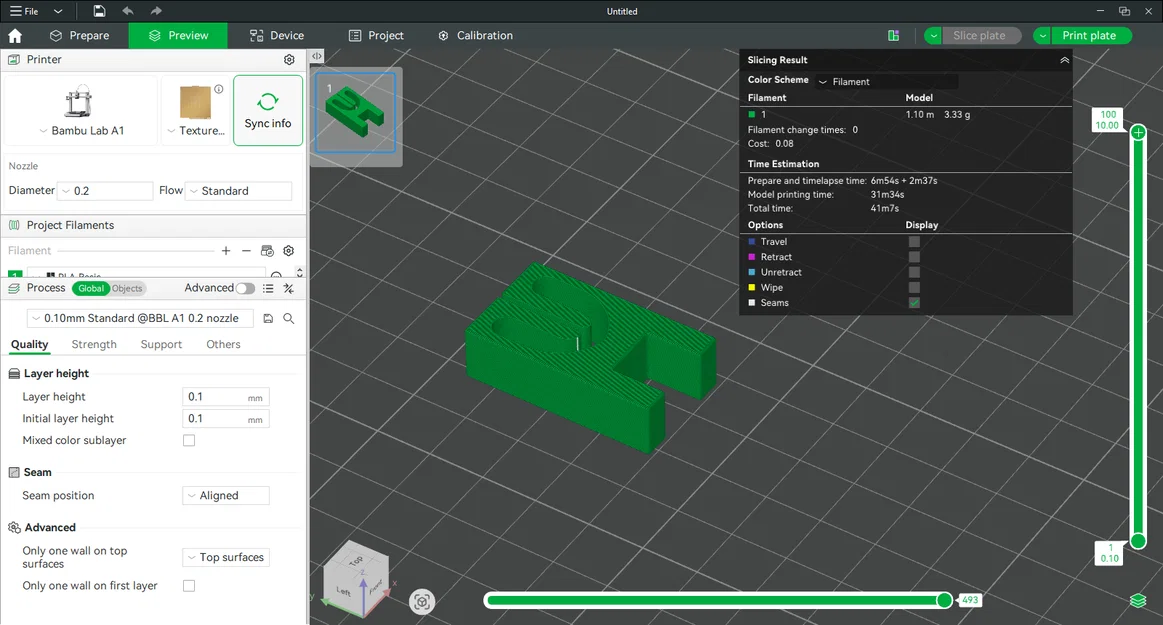Show Wipe display checkbox

[x=914, y=288]
